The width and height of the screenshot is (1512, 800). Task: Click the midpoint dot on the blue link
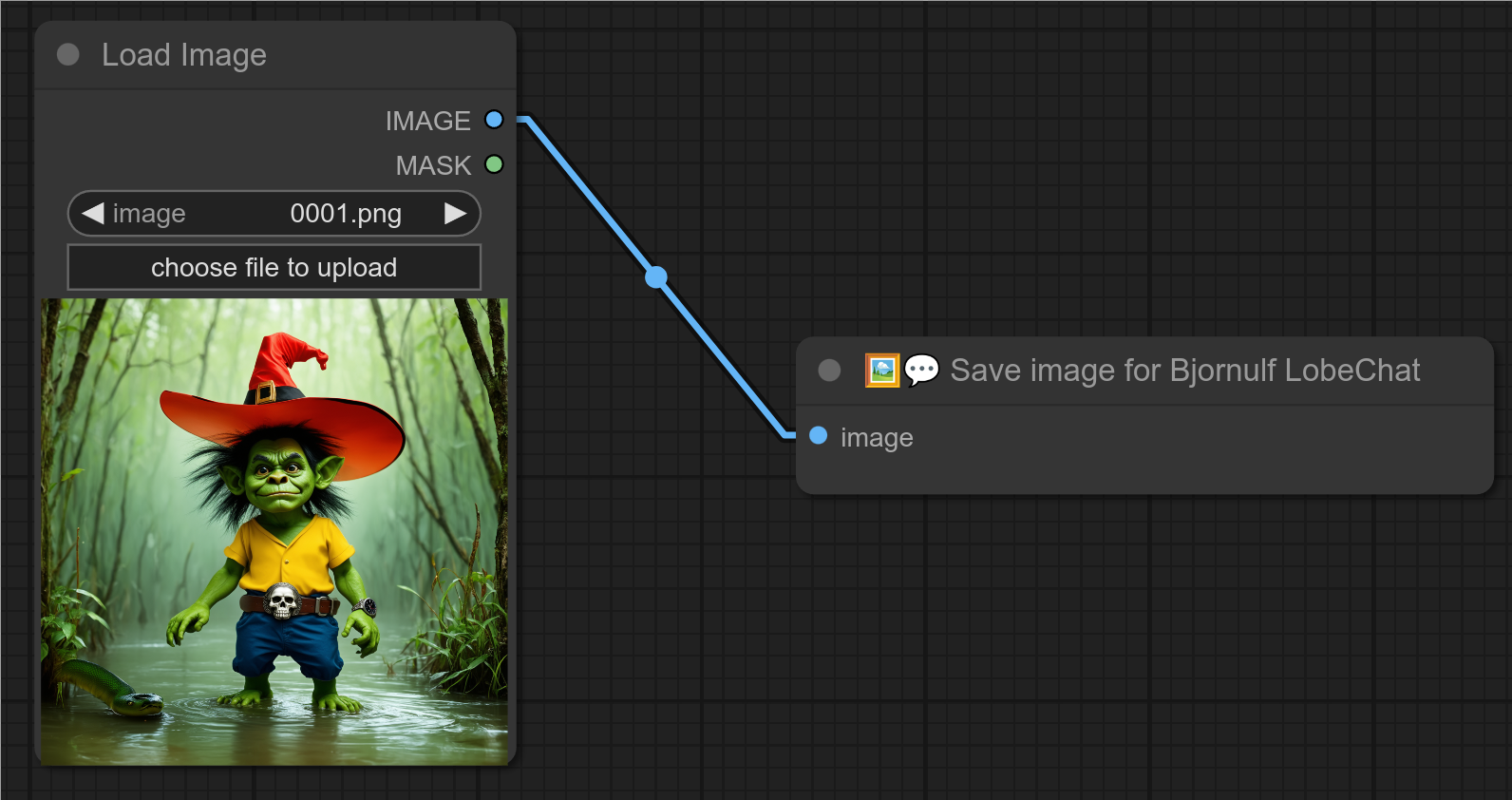click(x=656, y=277)
